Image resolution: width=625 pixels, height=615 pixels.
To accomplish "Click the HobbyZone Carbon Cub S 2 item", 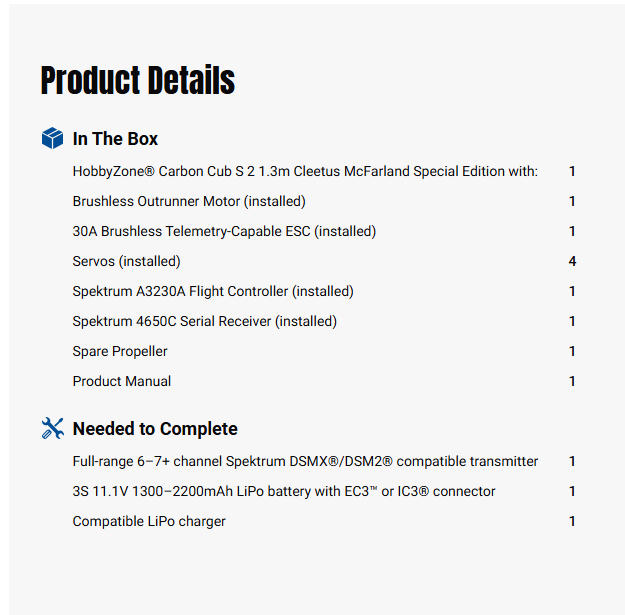I will click(x=305, y=171).
